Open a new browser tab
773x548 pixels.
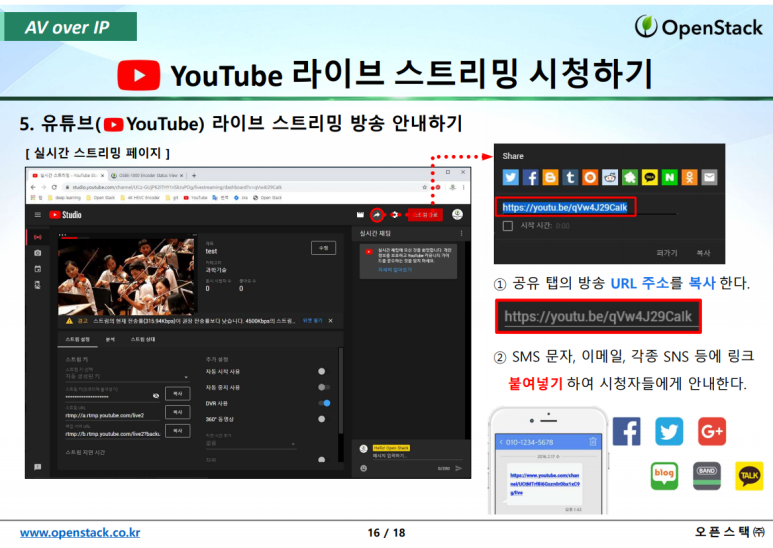(x=194, y=175)
